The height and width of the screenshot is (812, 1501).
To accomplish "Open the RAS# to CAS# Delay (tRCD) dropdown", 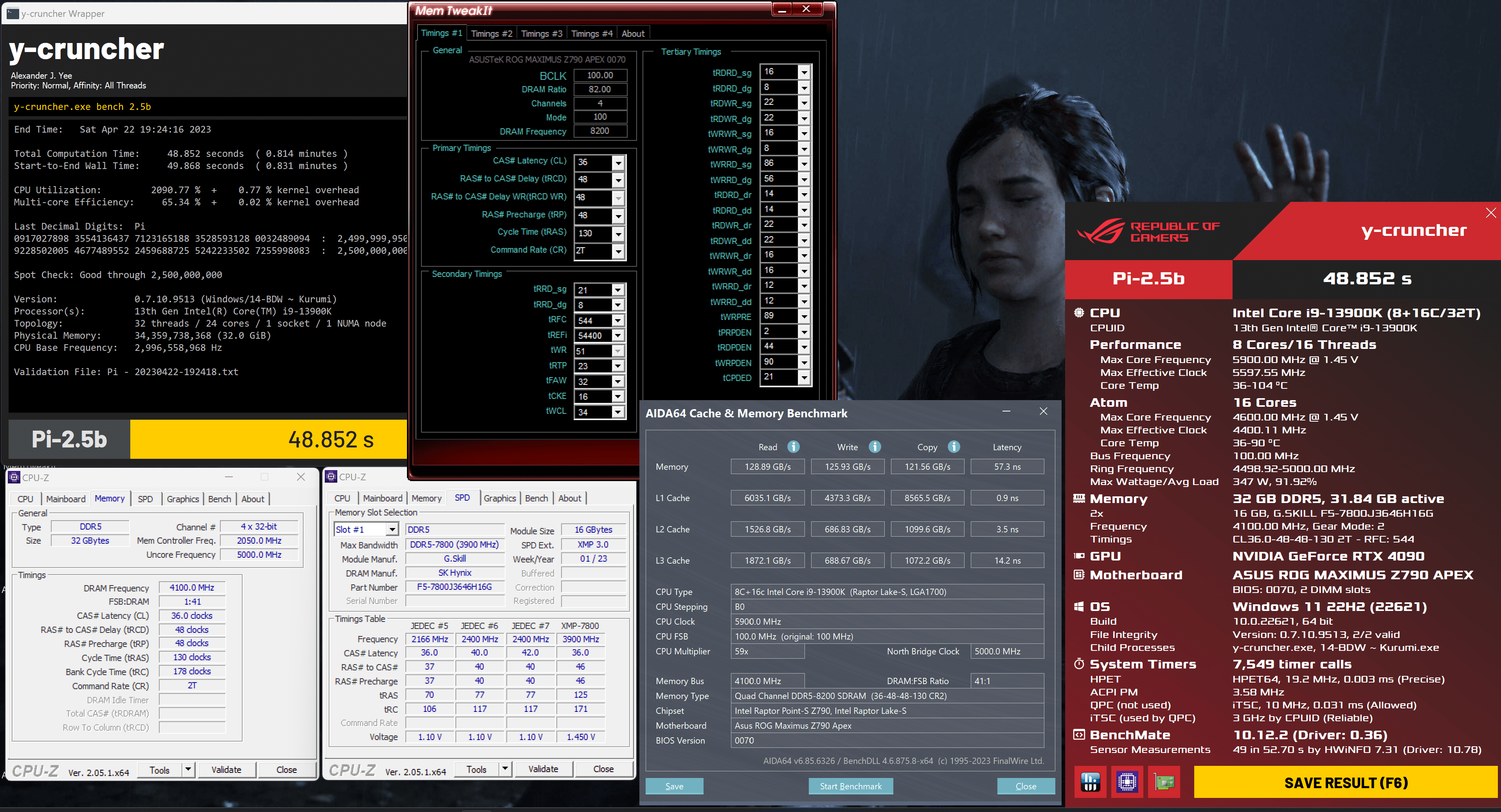I will [x=618, y=180].
